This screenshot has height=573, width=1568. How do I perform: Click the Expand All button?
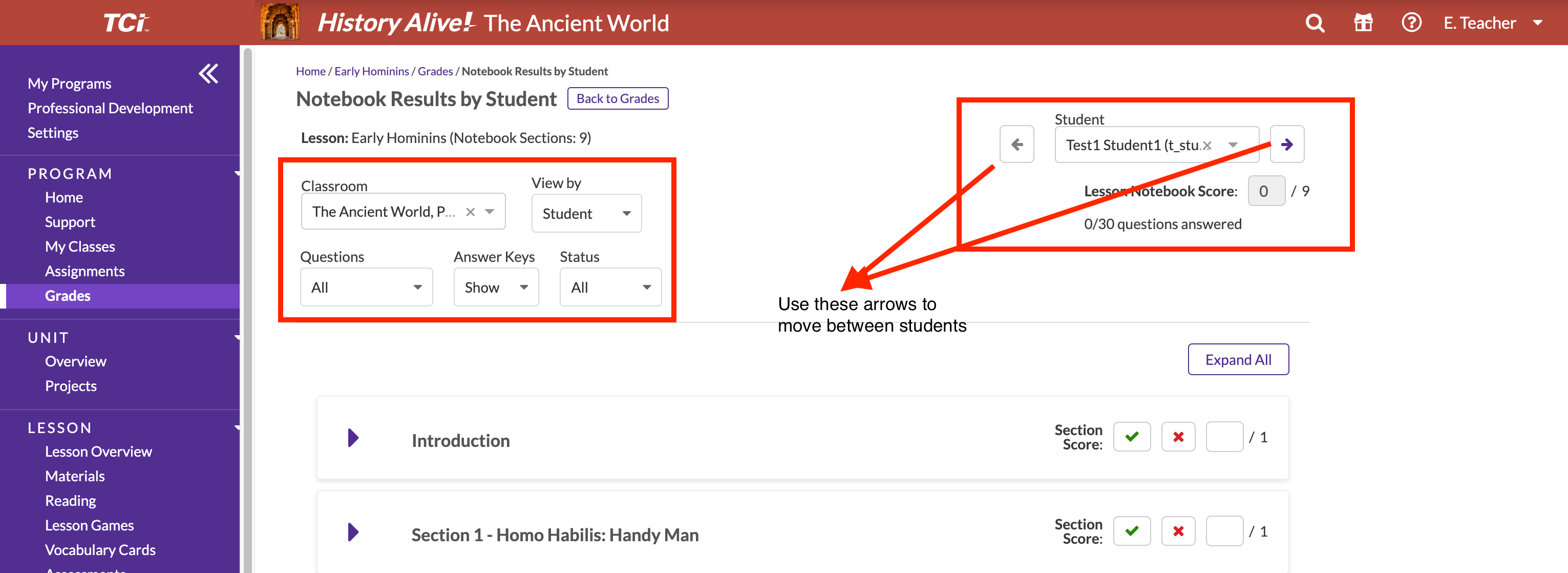(x=1238, y=359)
